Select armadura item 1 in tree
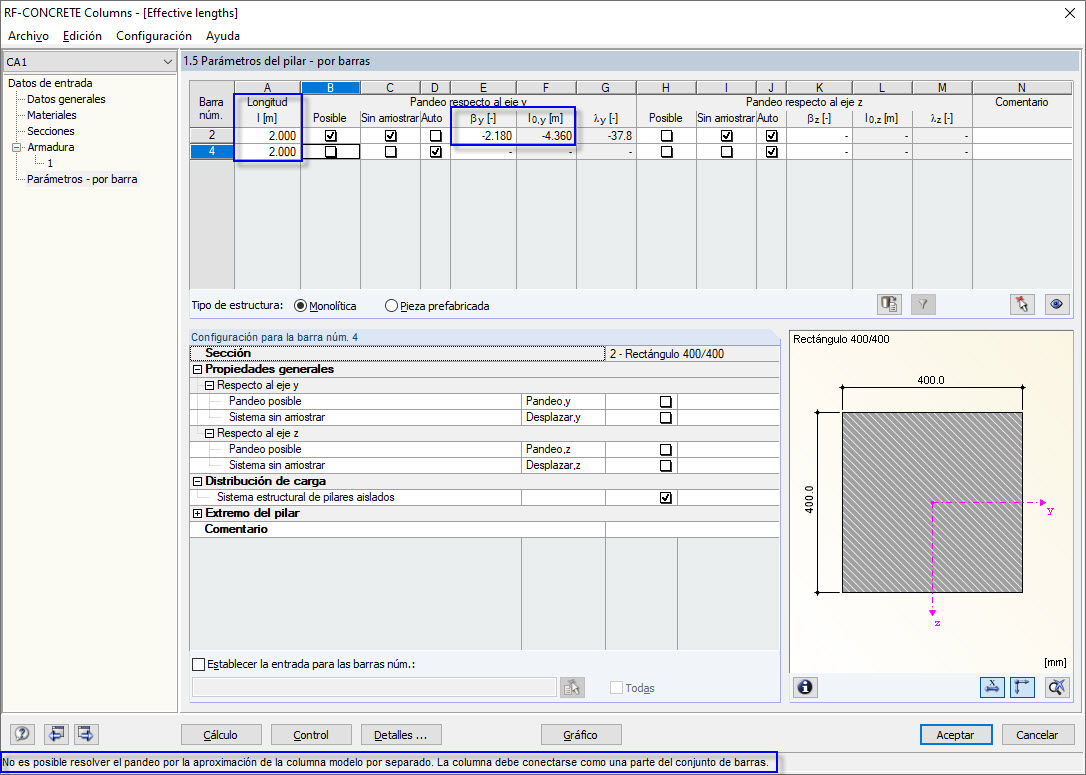Viewport: 1086px width, 775px height. click(x=50, y=163)
